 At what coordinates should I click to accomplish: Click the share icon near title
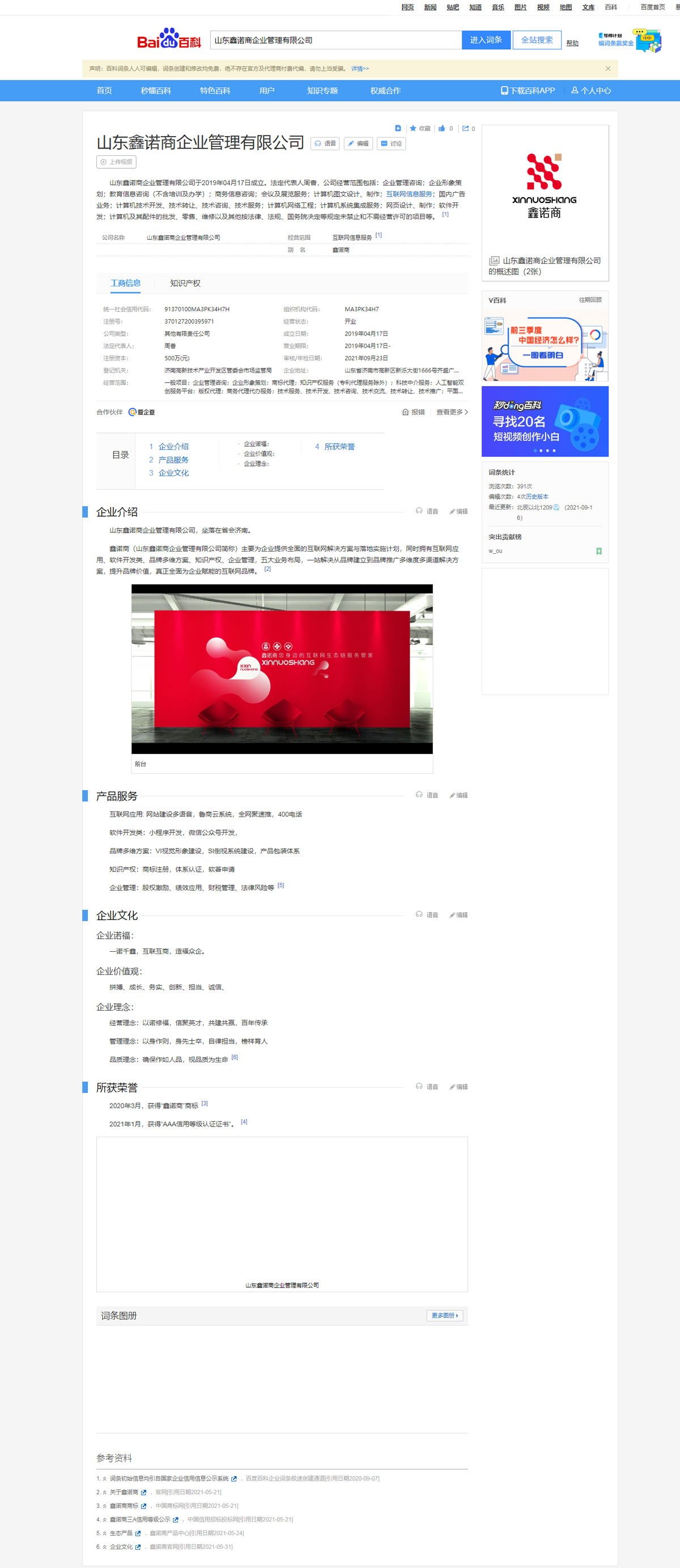click(x=465, y=129)
